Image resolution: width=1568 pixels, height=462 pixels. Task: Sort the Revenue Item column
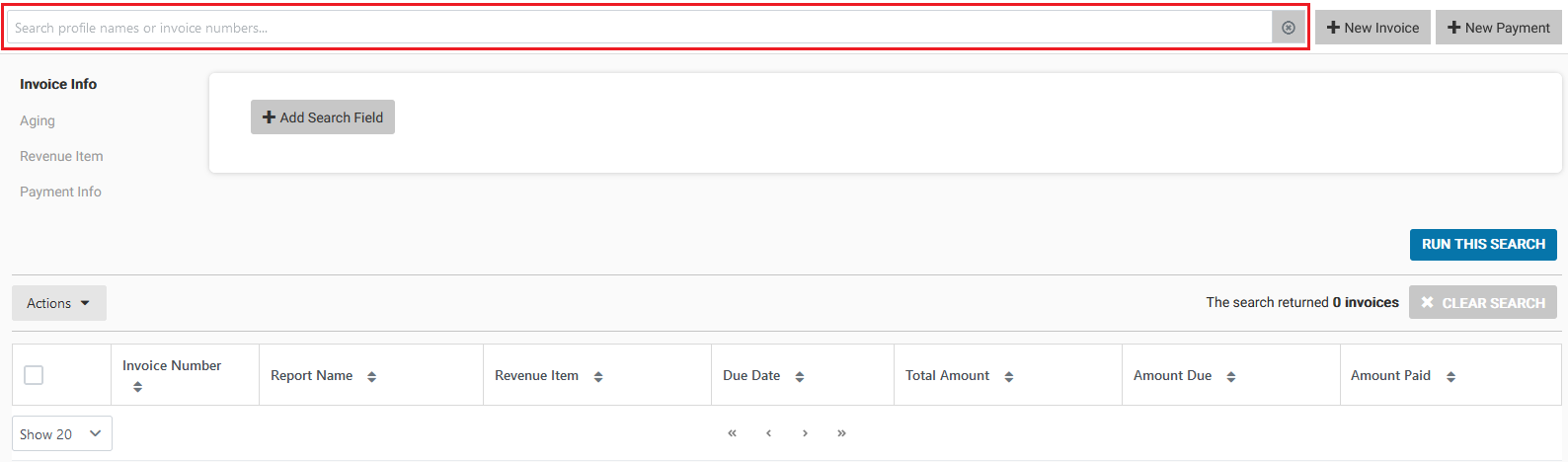(x=597, y=376)
